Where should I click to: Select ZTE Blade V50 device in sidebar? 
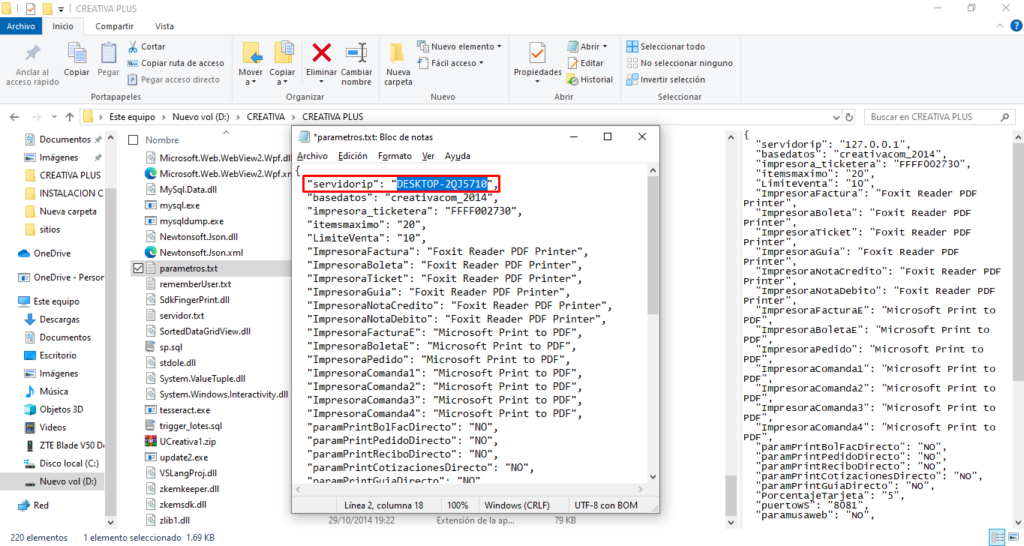tap(71, 445)
